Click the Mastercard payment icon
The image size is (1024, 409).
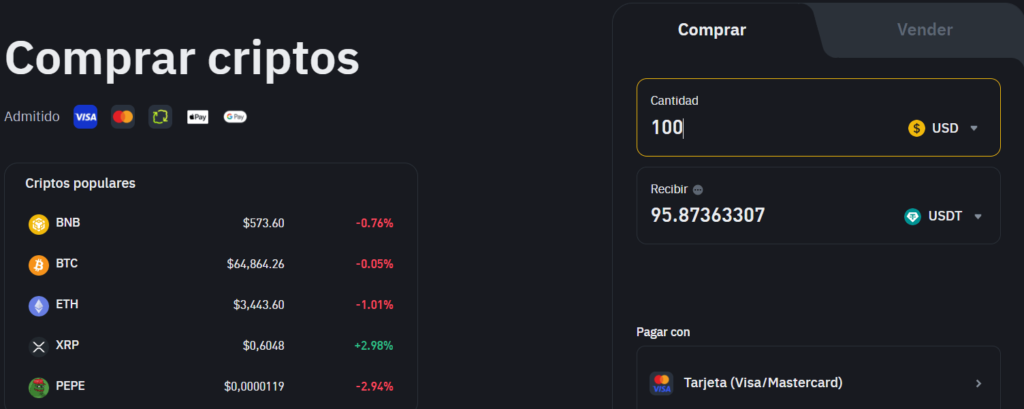coord(123,117)
